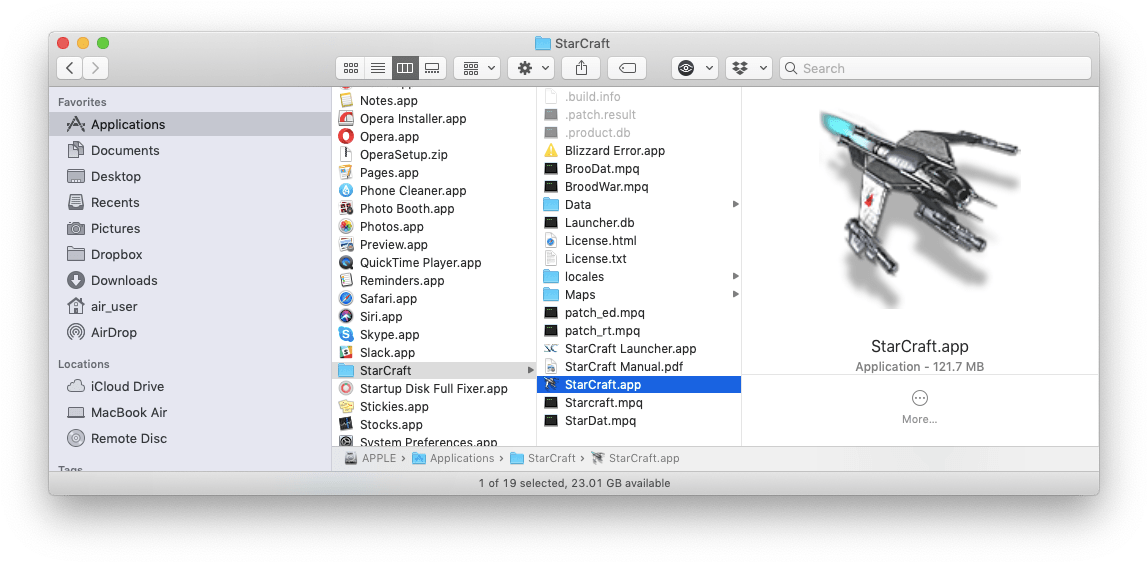This screenshot has height=562, width=1147.
Task: Open iCloud Drive in the sidebar
Action: click(x=190, y=386)
